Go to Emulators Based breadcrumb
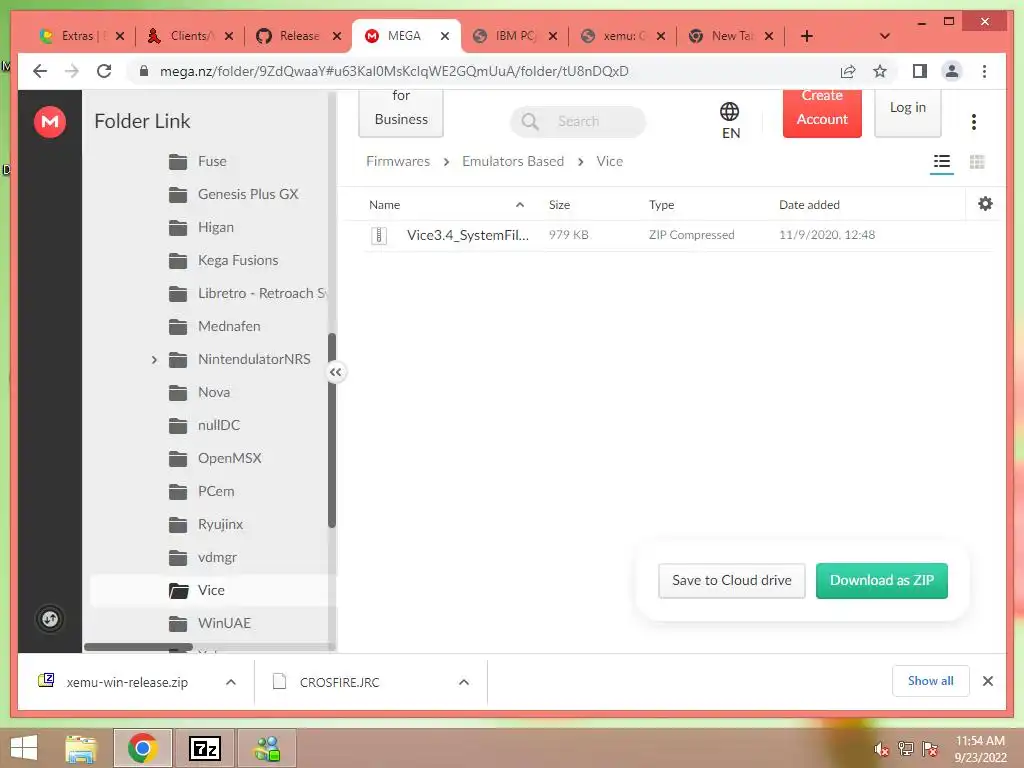This screenshot has width=1024, height=768. click(513, 161)
